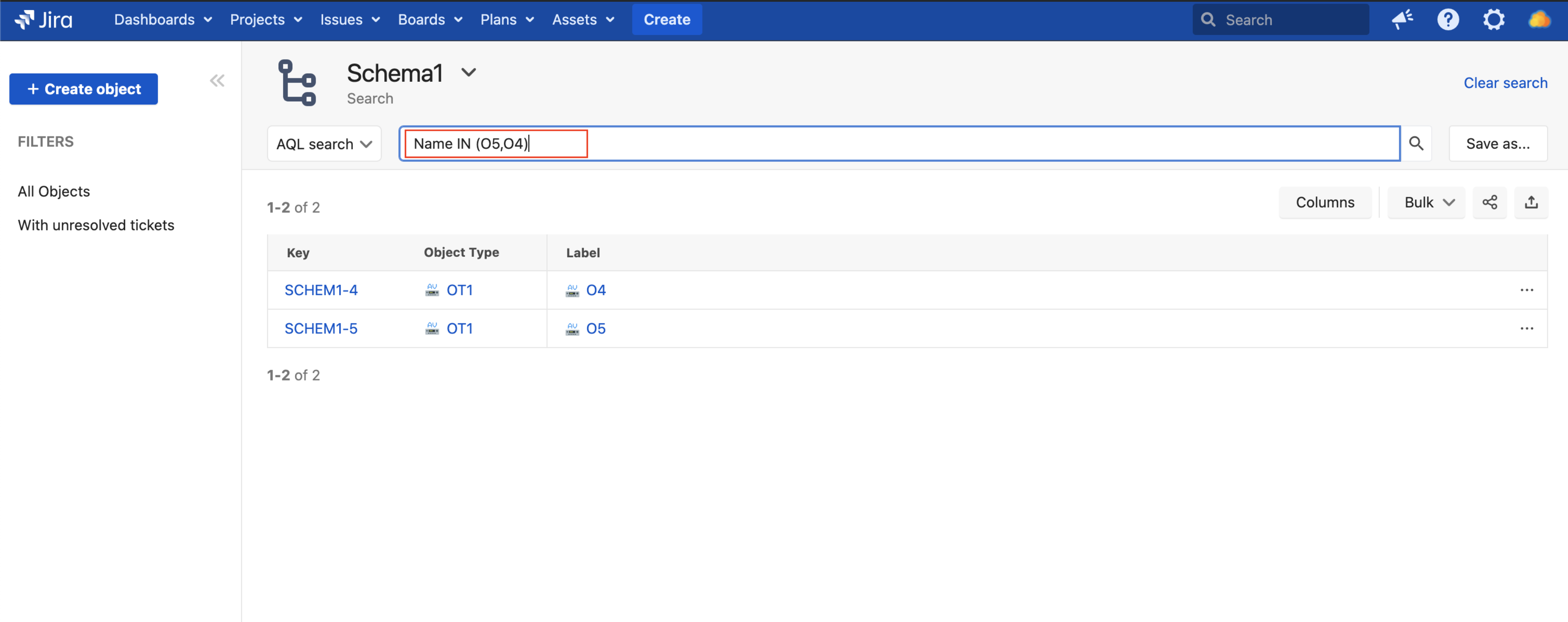Open the settings gear icon
This screenshot has height=622, width=1568.
pyautogui.click(x=1493, y=19)
